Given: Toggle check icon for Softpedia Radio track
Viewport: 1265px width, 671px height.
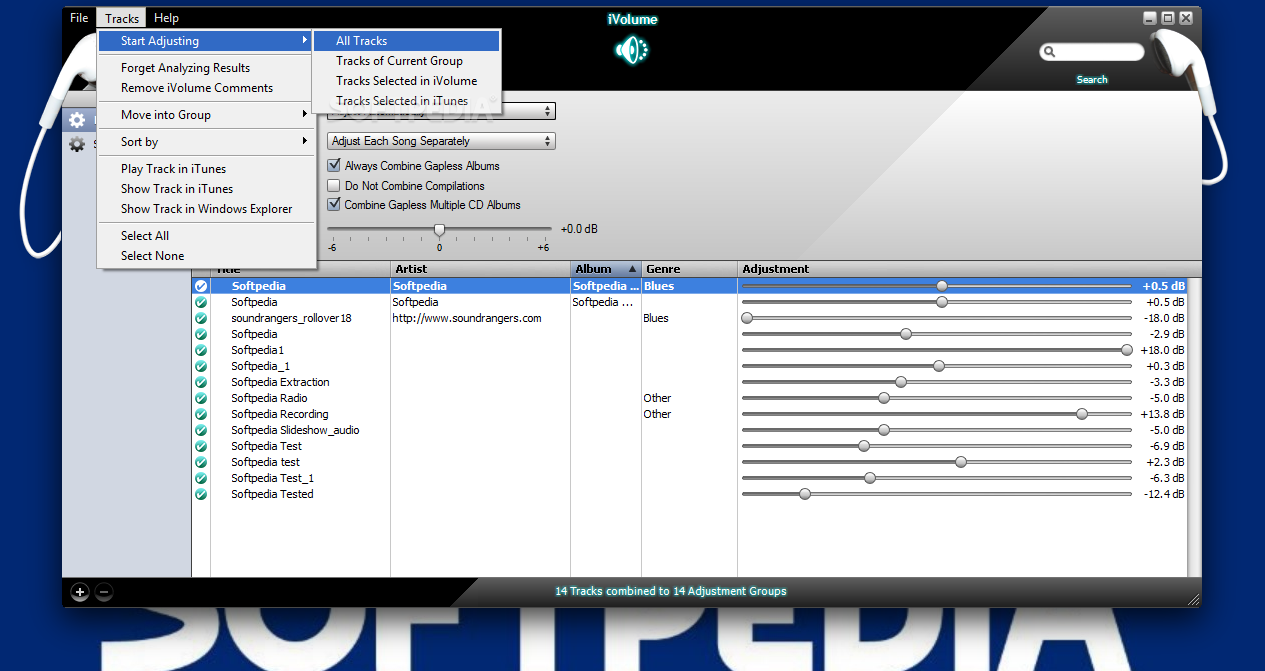Looking at the screenshot, I should (201, 398).
